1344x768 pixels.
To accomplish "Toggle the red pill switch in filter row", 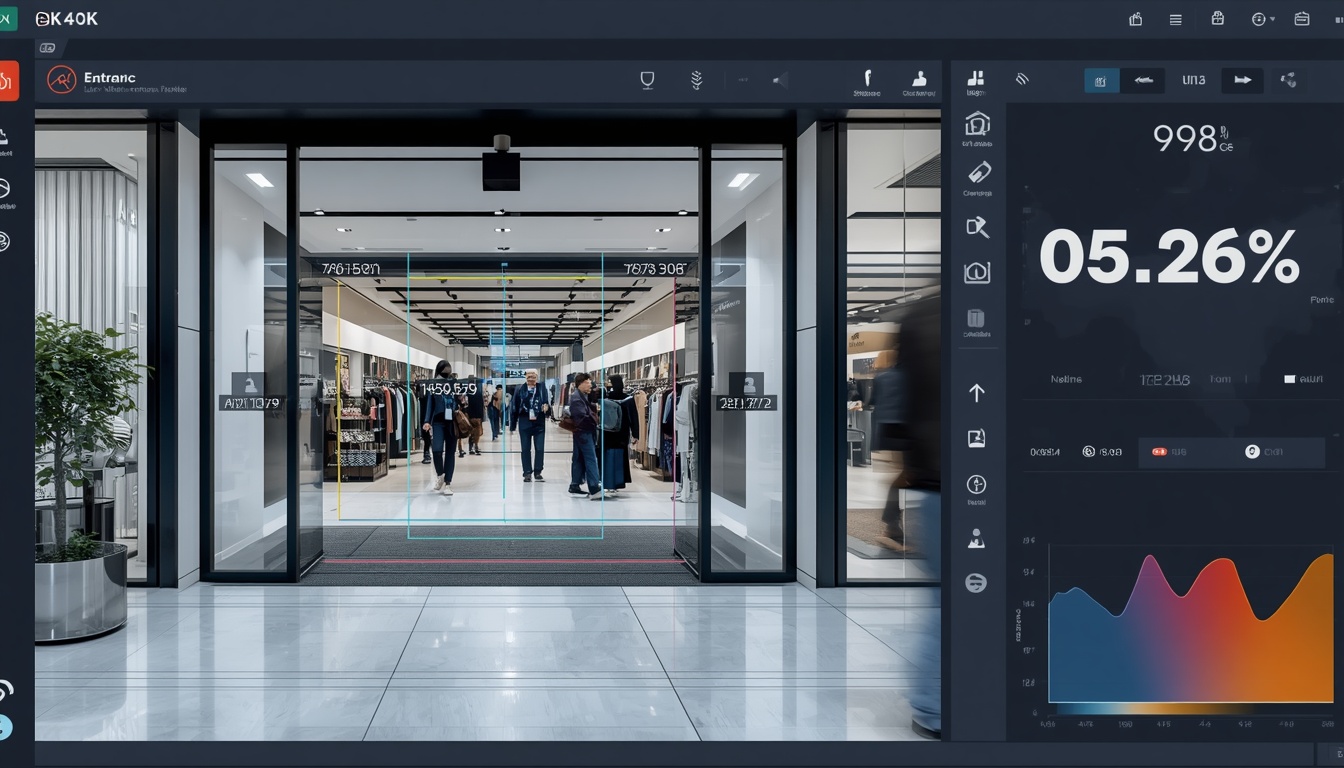I will click(x=1159, y=452).
